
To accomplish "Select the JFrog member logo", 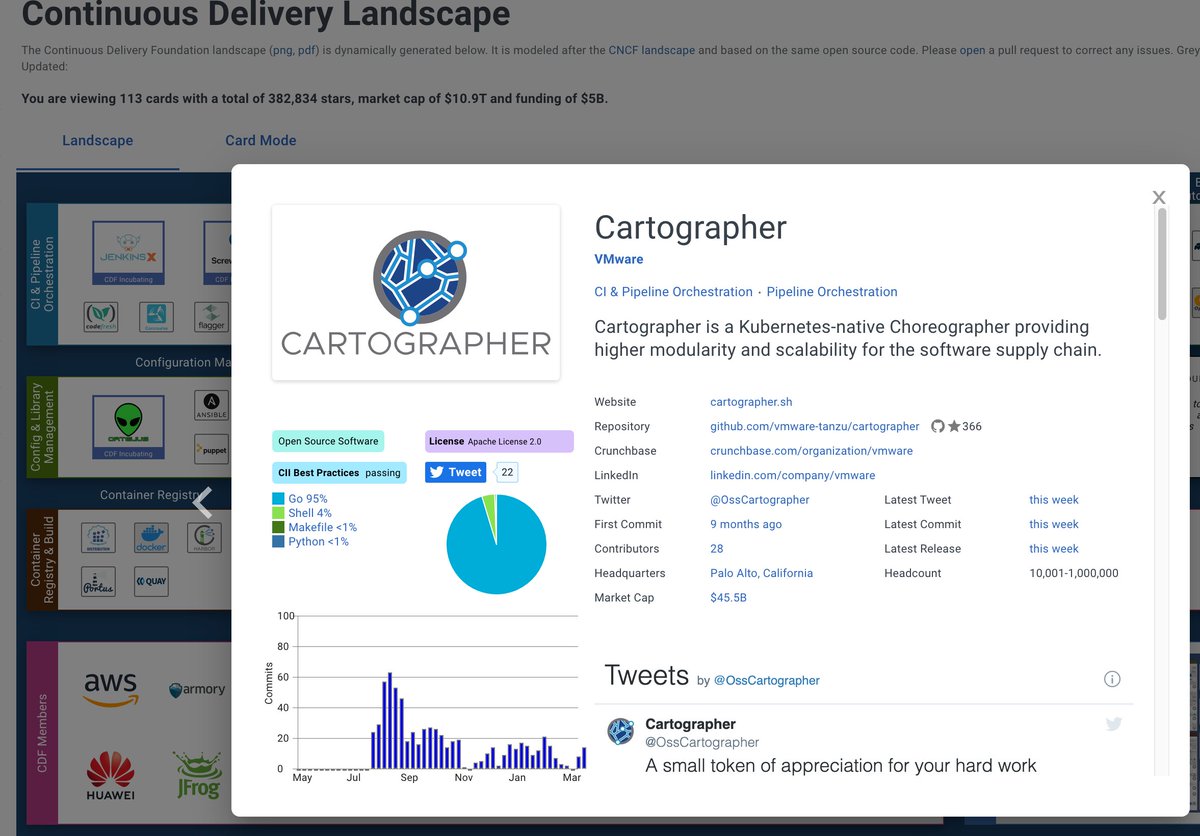I will (x=197, y=776).
